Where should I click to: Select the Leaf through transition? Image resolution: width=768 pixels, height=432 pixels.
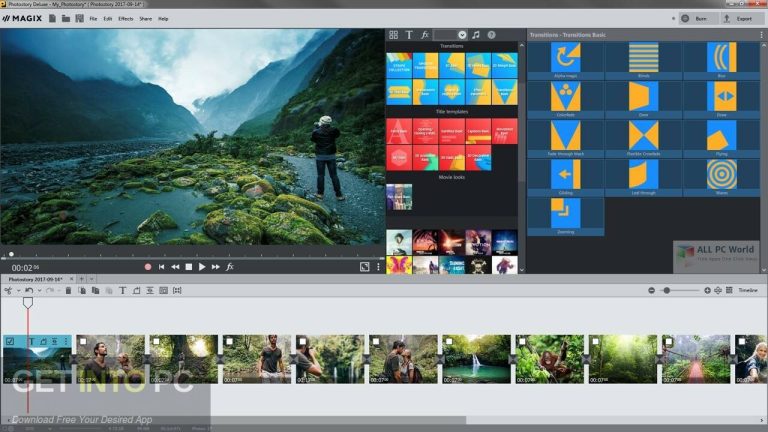click(x=643, y=178)
